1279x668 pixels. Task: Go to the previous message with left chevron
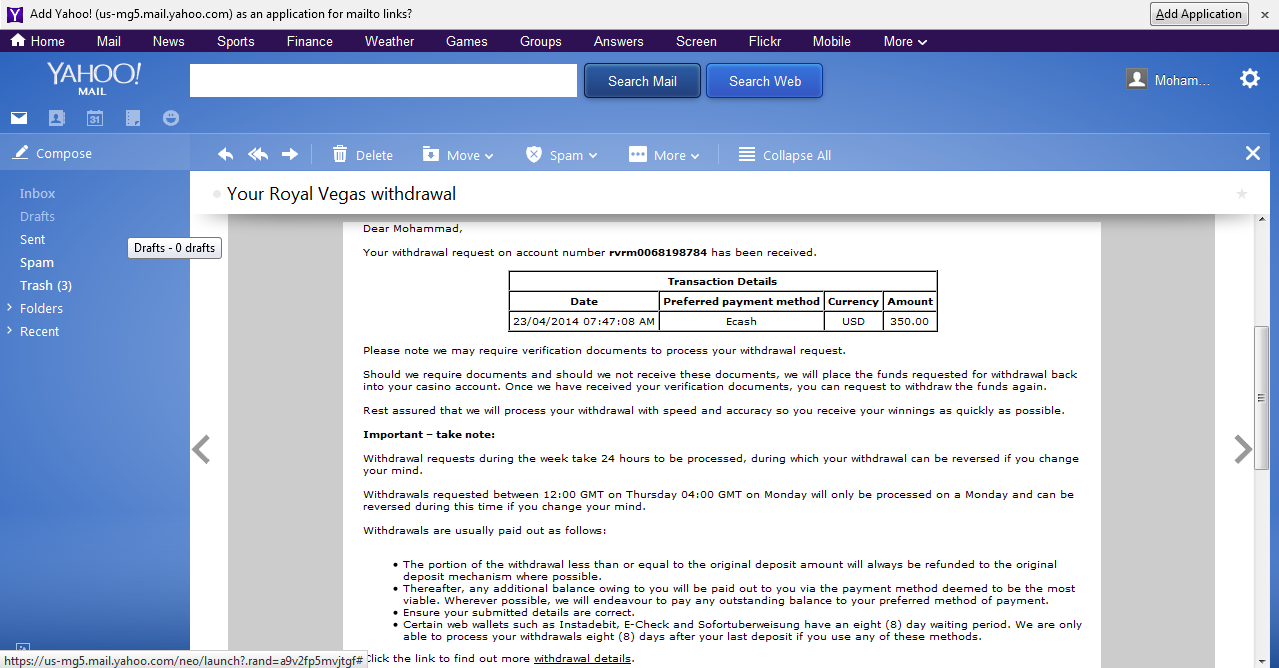click(201, 449)
